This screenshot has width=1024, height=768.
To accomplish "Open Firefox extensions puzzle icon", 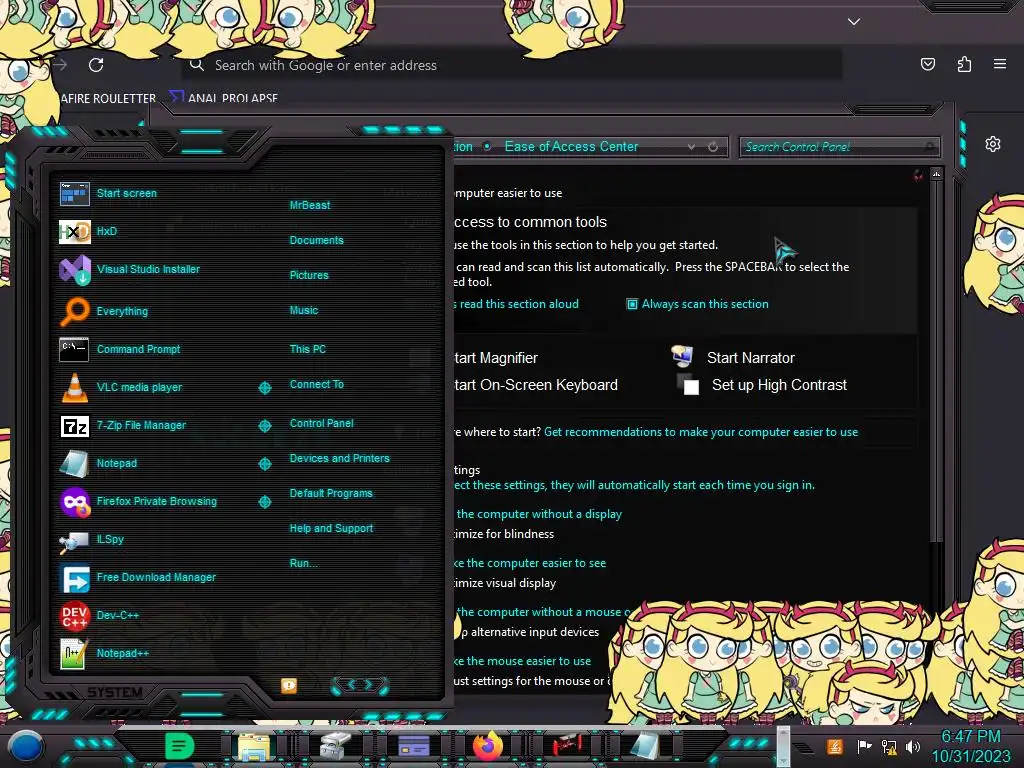I will [x=964, y=64].
